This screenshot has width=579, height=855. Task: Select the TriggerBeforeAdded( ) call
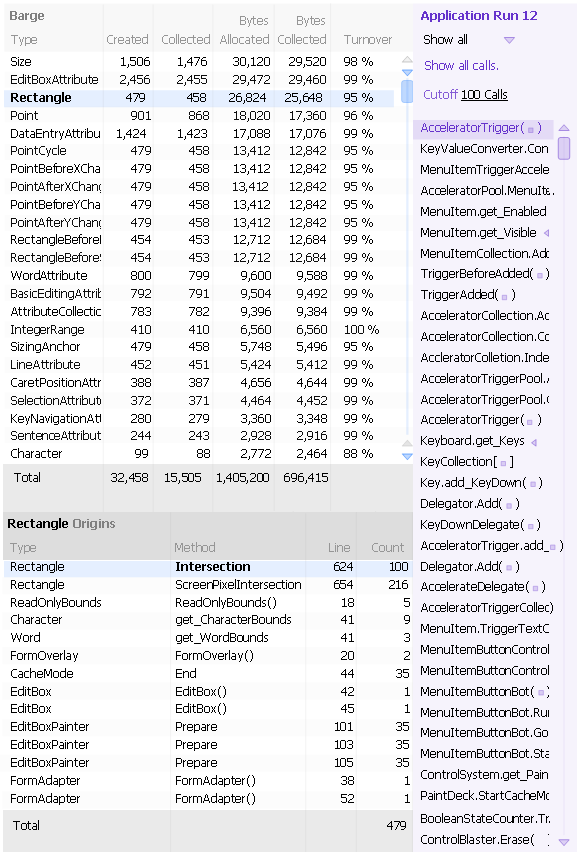pos(484,274)
